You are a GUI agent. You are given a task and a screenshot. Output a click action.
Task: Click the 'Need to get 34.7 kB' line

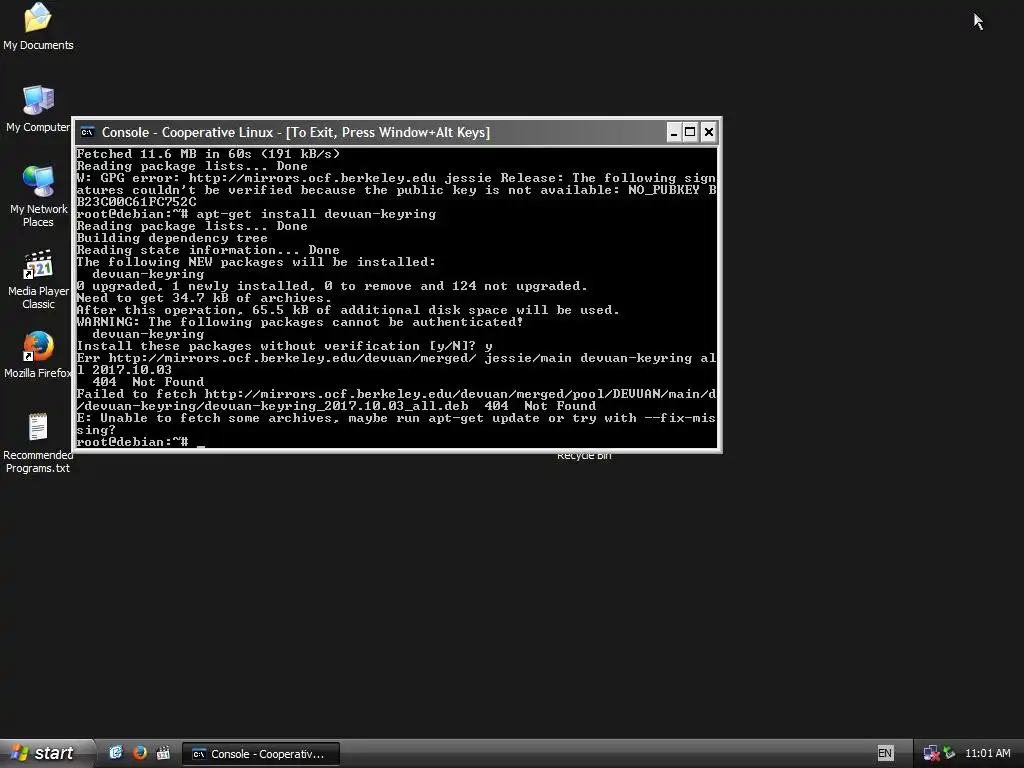tap(204, 298)
